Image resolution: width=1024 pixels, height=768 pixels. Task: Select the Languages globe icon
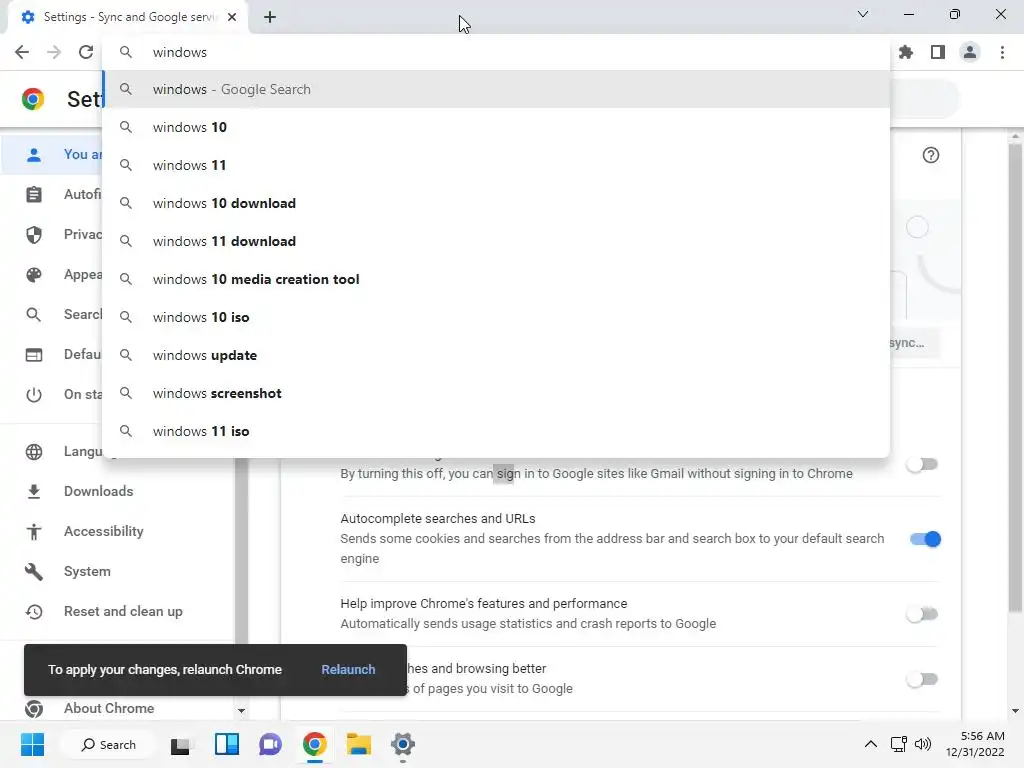[x=33, y=452]
